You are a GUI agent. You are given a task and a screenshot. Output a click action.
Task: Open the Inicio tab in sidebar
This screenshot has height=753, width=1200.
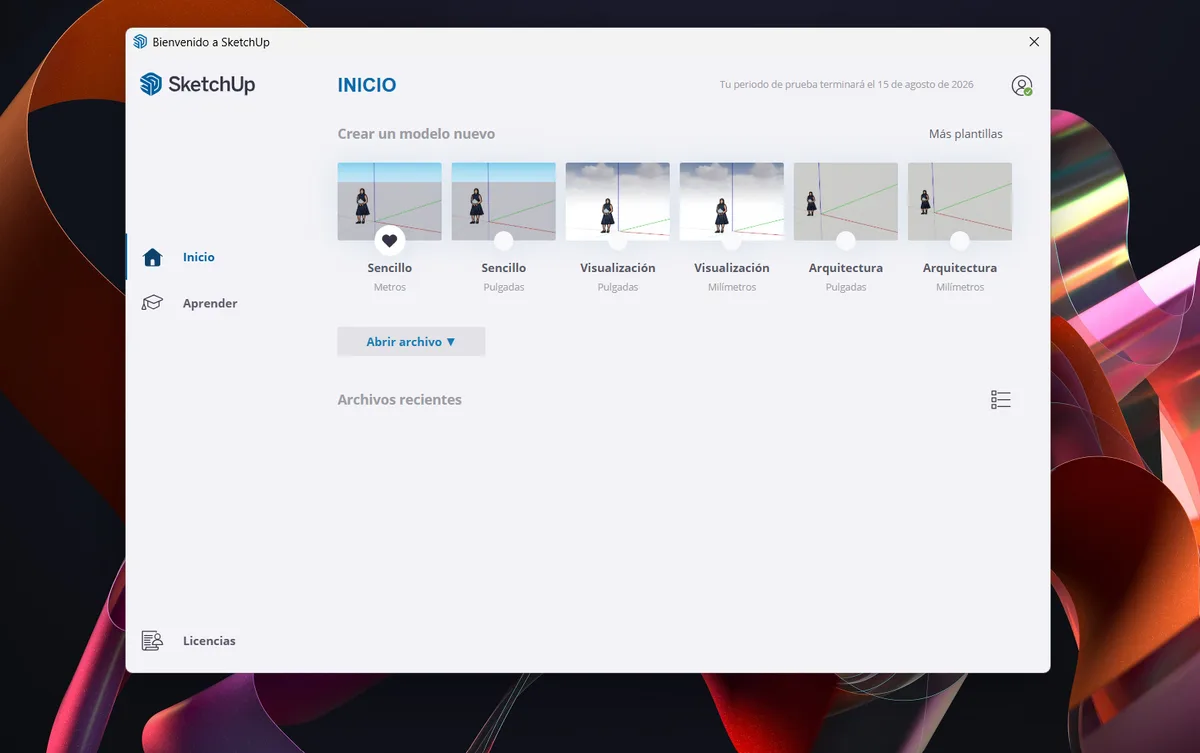pyautogui.click(x=198, y=257)
